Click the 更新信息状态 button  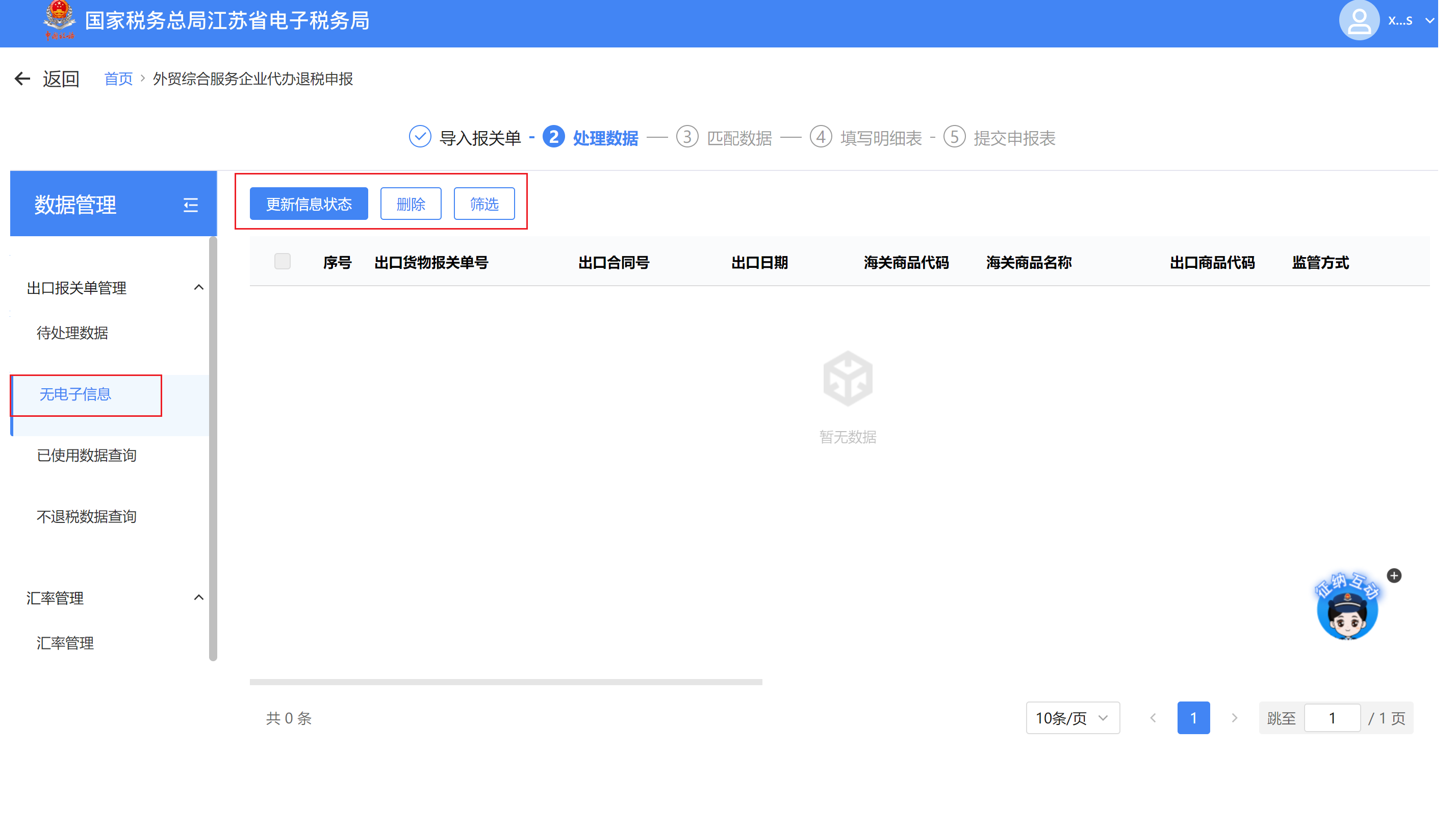tap(309, 204)
